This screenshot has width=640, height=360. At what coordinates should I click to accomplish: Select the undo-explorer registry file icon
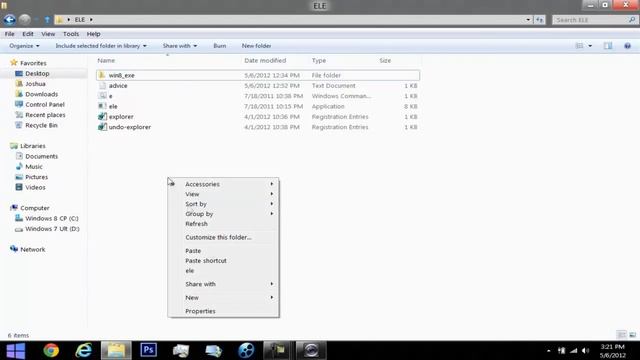102,127
